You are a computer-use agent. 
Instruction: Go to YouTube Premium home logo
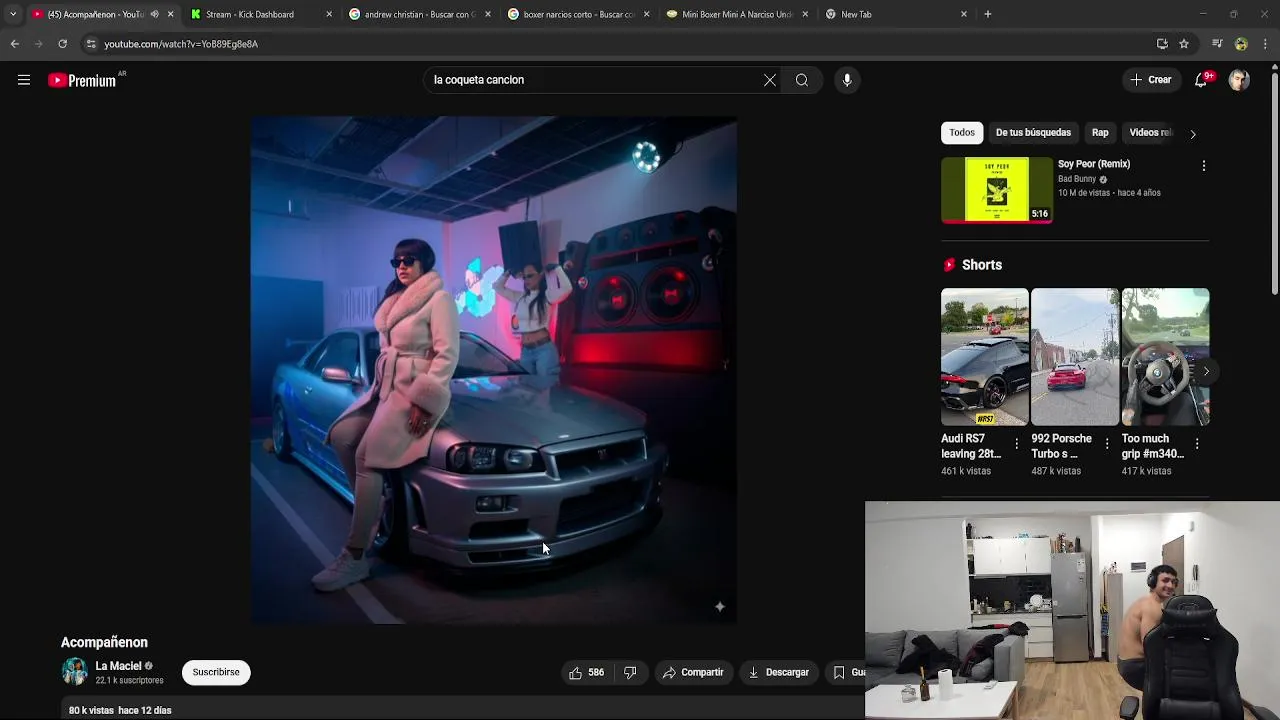coord(82,80)
